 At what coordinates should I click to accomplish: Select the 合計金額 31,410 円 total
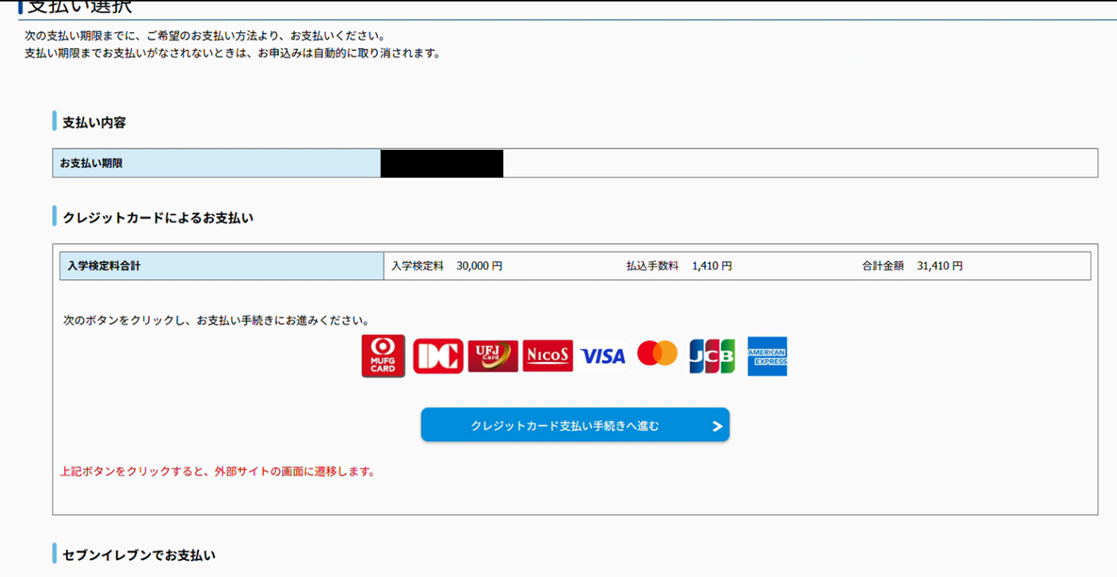912,266
